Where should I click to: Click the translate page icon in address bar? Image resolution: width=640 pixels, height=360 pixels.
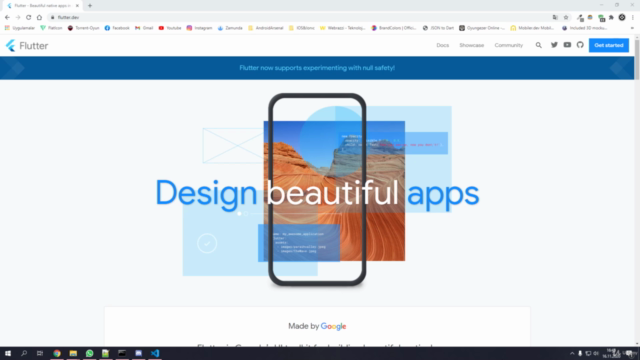pos(555,18)
